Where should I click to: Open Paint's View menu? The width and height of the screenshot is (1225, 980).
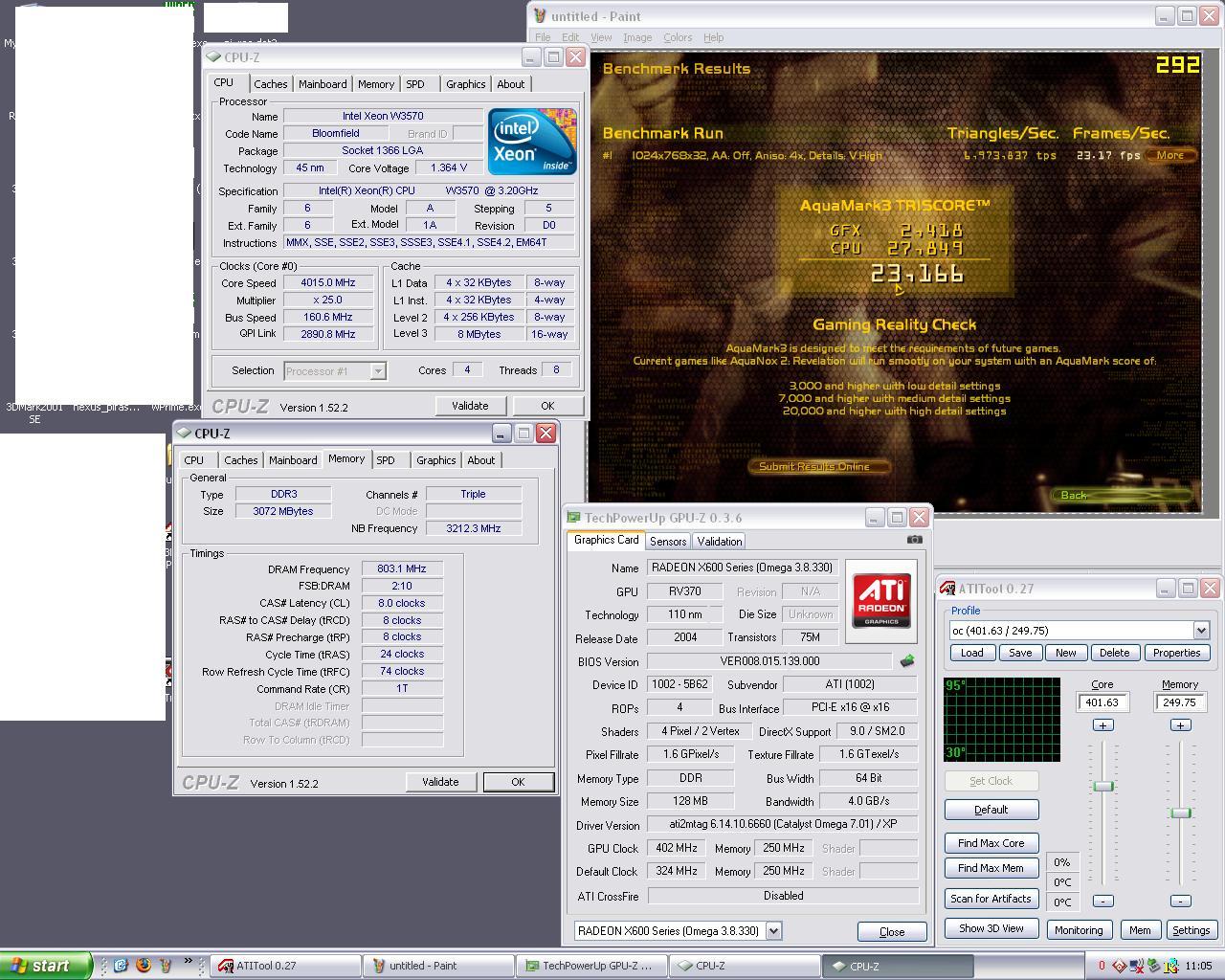601,37
